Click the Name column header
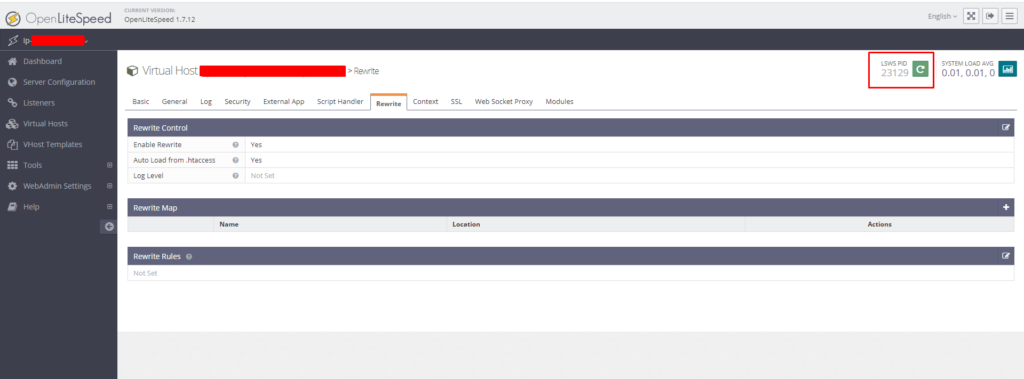This screenshot has height=379, width=1024. pyautogui.click(x=229, y=224)
